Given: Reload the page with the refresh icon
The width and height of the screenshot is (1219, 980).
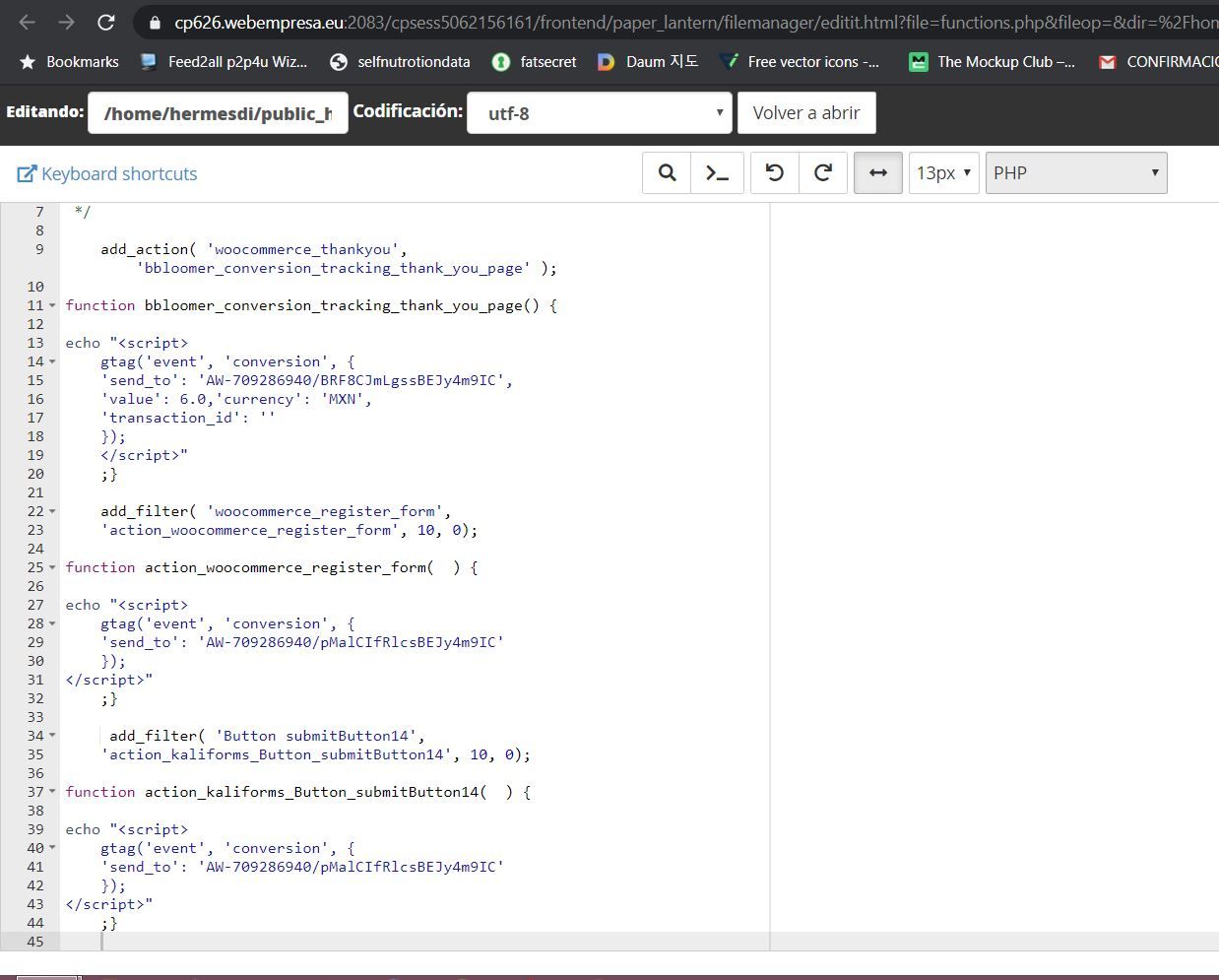Looking at the screenshot, I should pyautogui.click(x=106, y=22).
